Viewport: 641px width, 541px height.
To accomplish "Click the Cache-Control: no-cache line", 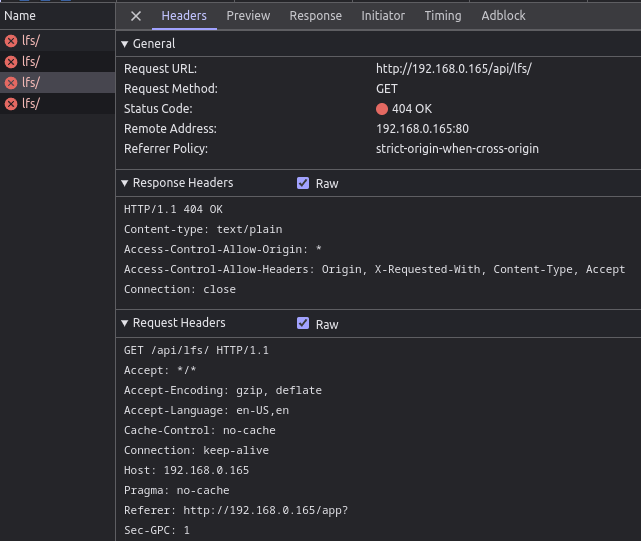I will [x=200, y=430].
